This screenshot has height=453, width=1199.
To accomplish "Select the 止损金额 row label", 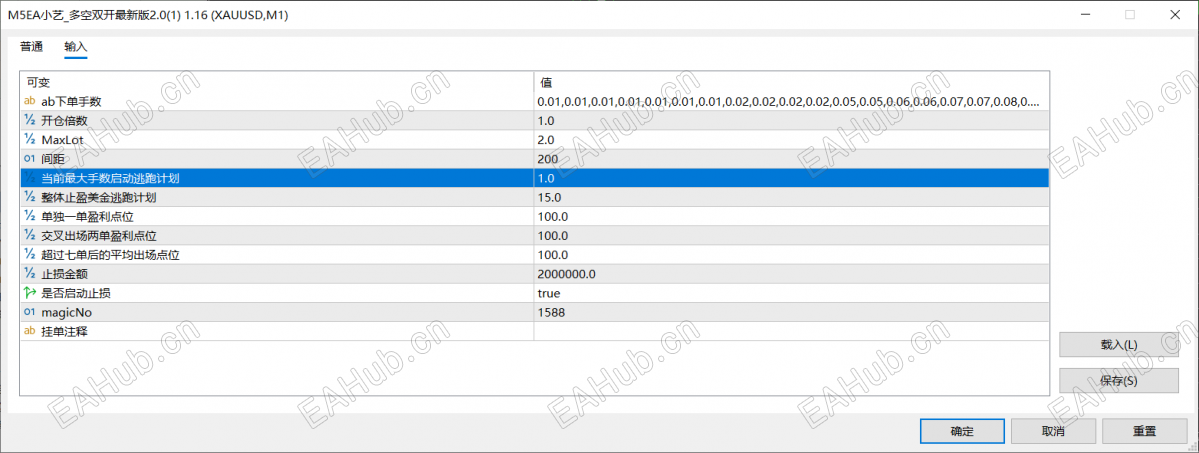I will (65, 274).
